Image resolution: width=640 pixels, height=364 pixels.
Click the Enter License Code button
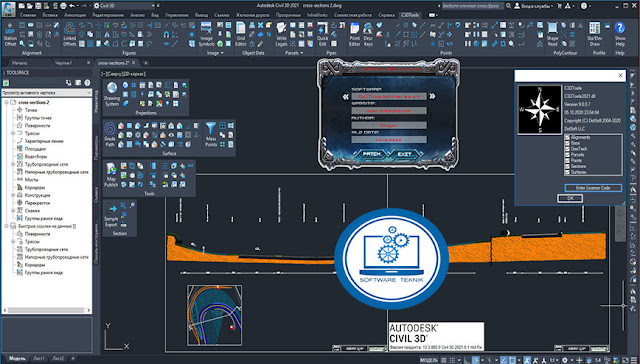[x=593, y=188]
